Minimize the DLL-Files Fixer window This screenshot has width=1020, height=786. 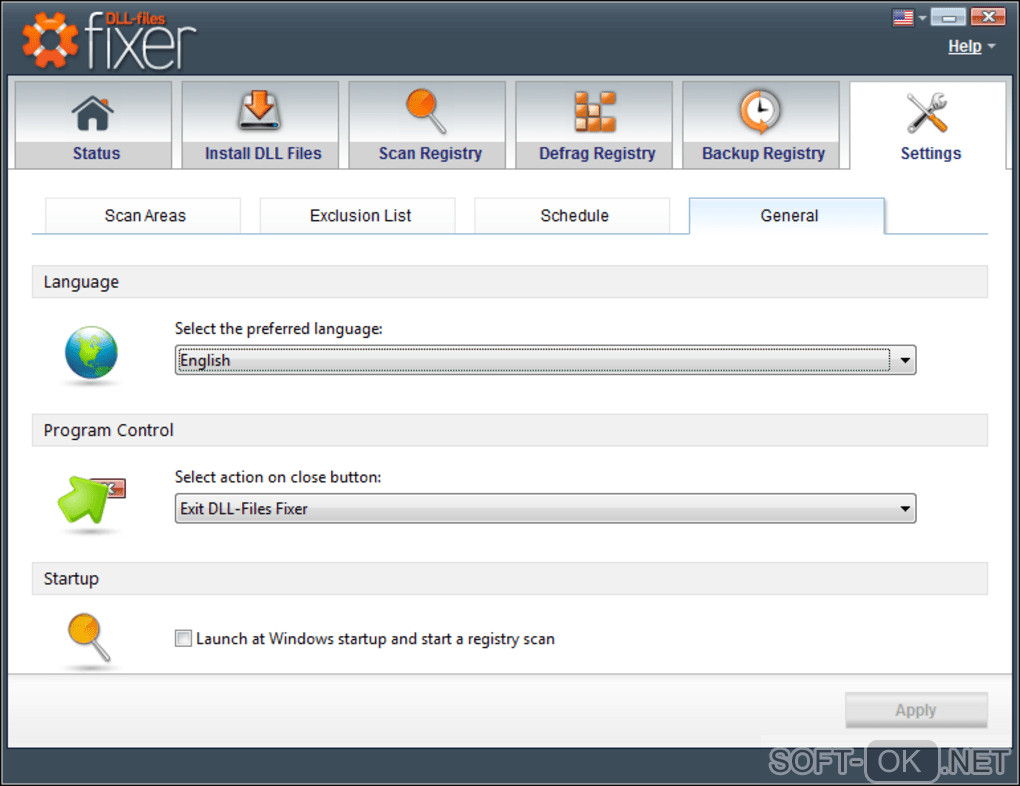point(948,17)
